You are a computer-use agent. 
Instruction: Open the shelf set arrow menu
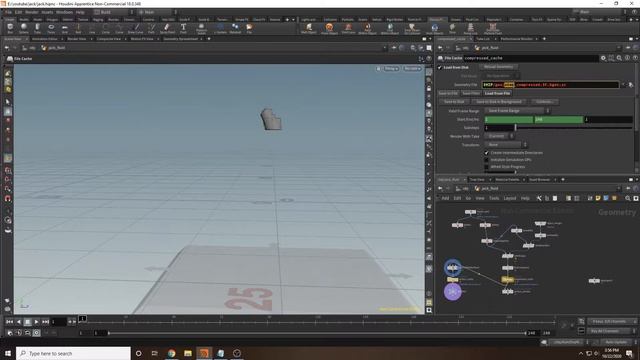293,19
